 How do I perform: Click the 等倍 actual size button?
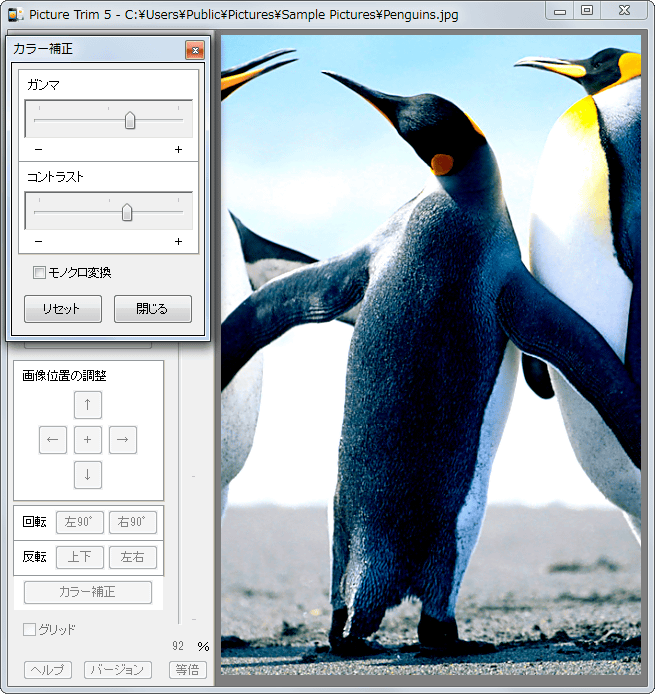(187, 670)
